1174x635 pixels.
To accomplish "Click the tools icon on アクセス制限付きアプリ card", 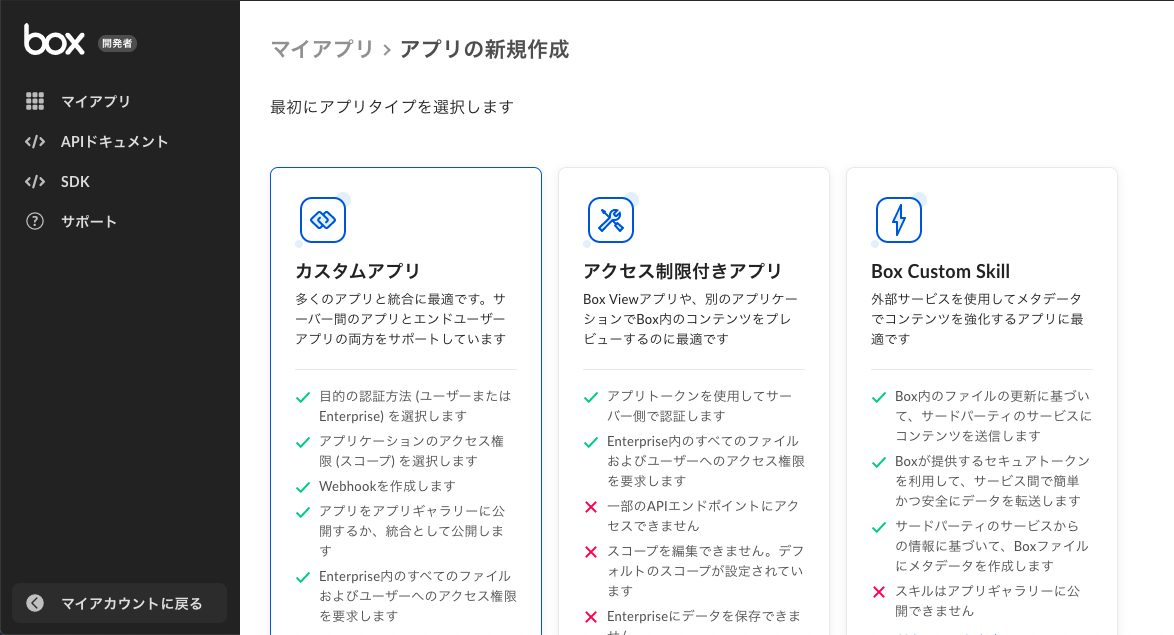I will tap(610, 220).
